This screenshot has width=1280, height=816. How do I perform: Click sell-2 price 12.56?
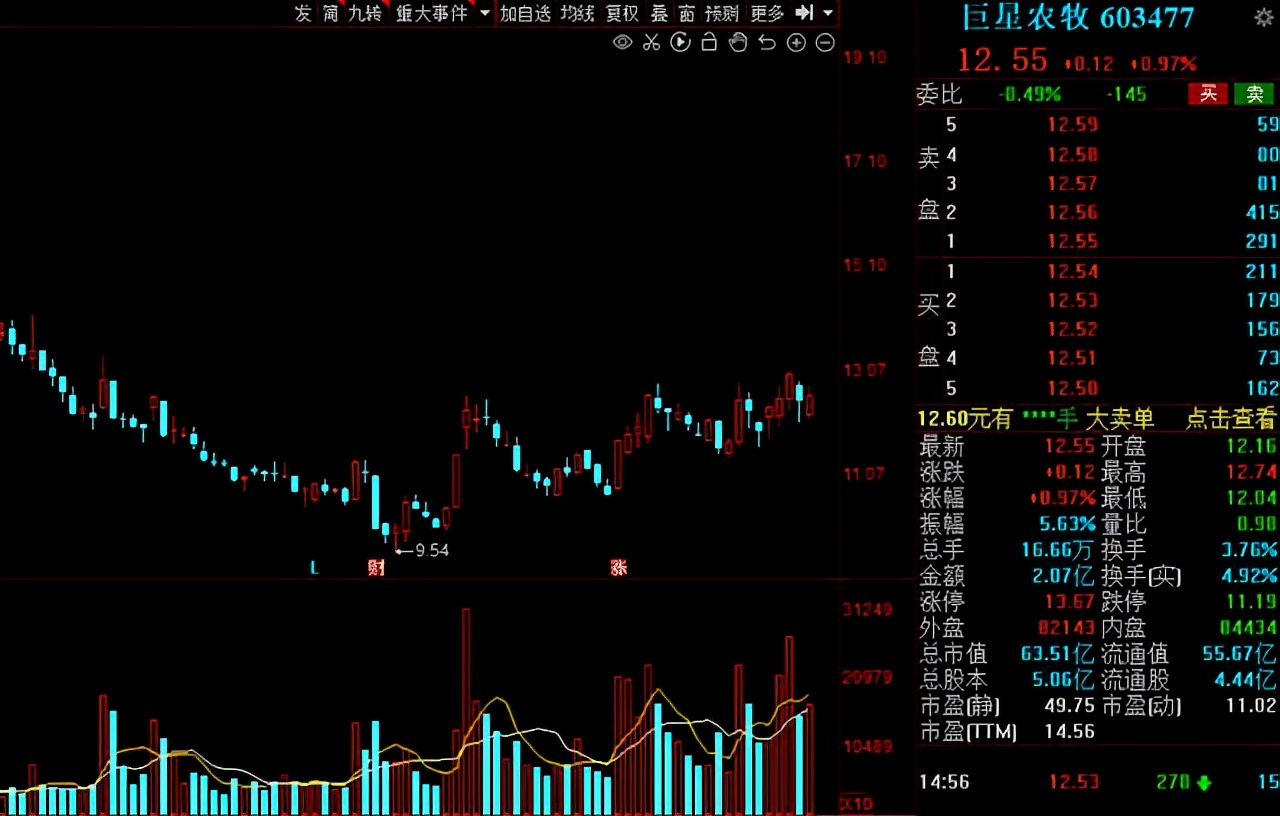pos(1072,212)
